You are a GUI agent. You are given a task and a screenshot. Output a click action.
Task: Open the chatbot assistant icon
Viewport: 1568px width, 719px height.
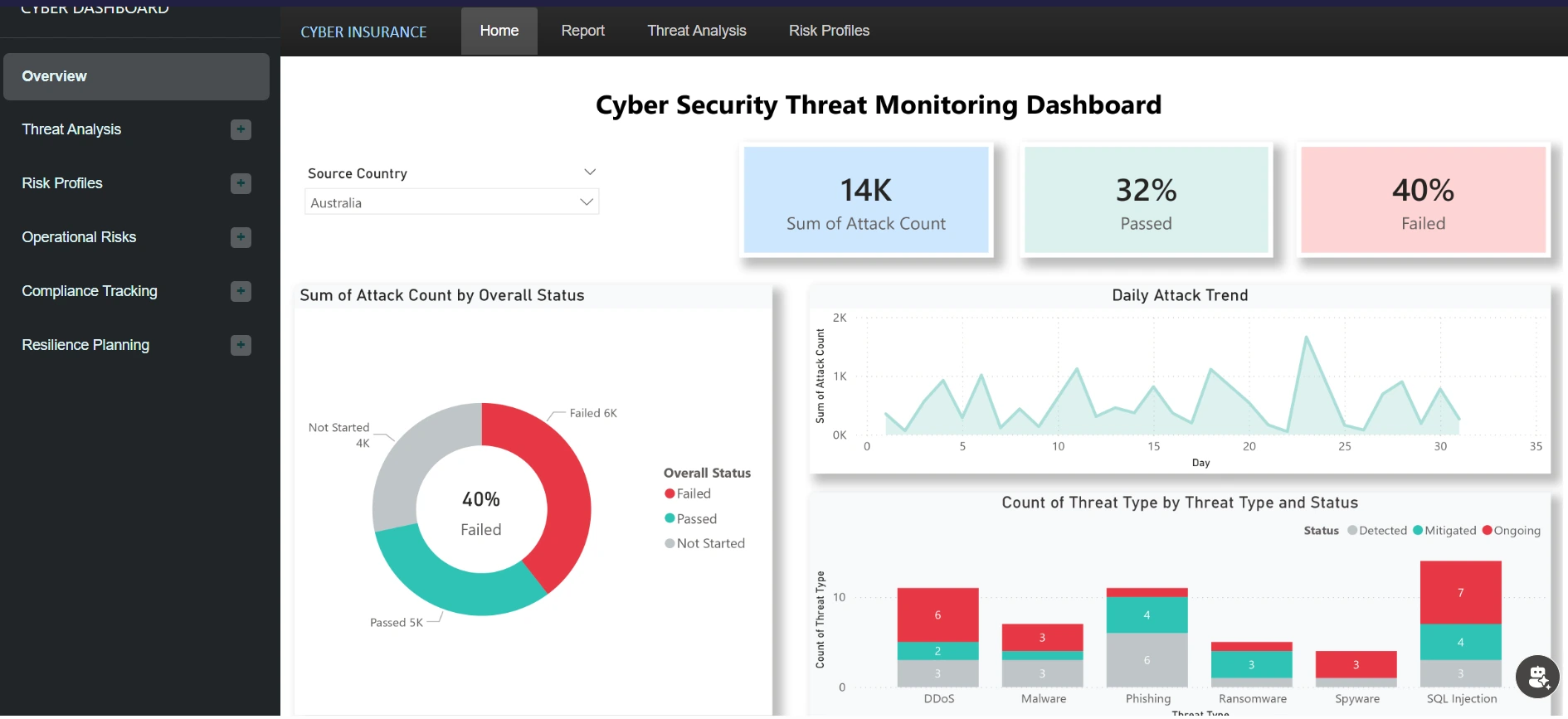coord(1537,677)
